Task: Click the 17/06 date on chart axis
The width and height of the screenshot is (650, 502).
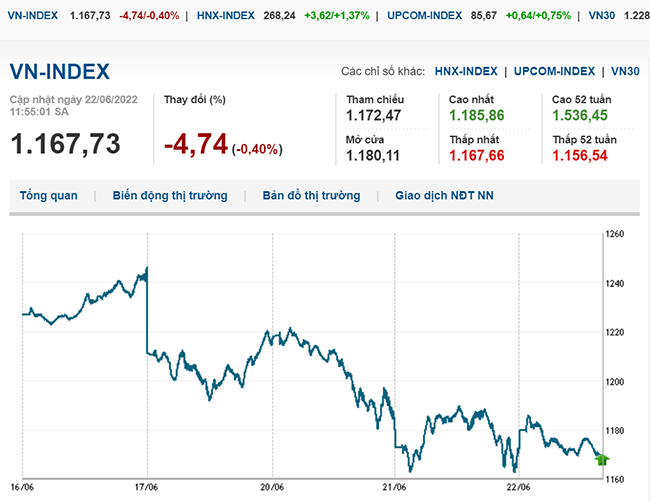Action: [x=147, y=487]
